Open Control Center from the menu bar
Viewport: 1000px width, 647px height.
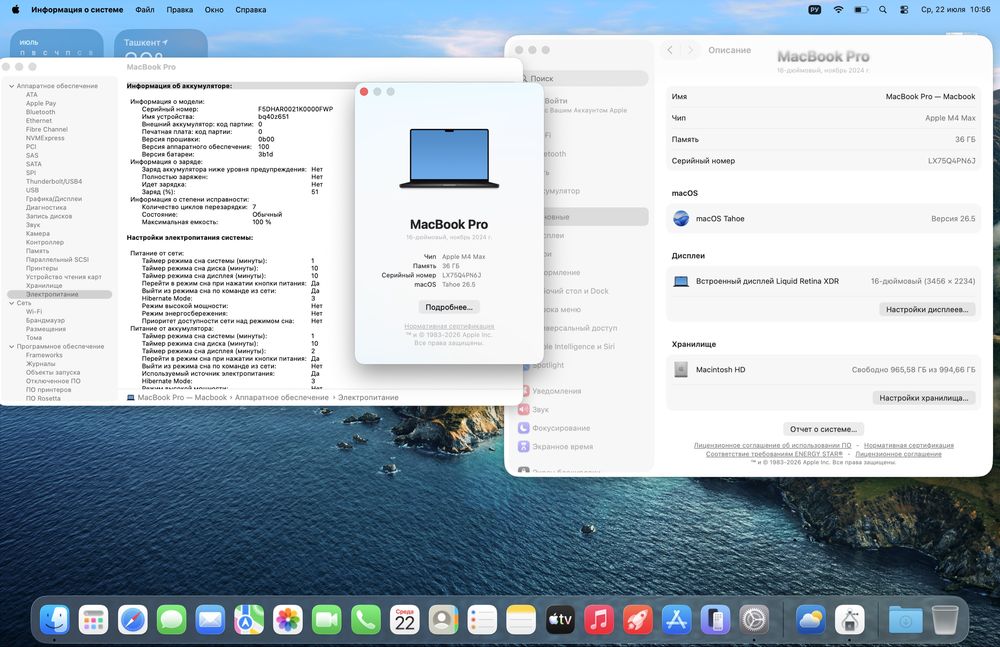point(904,10)
